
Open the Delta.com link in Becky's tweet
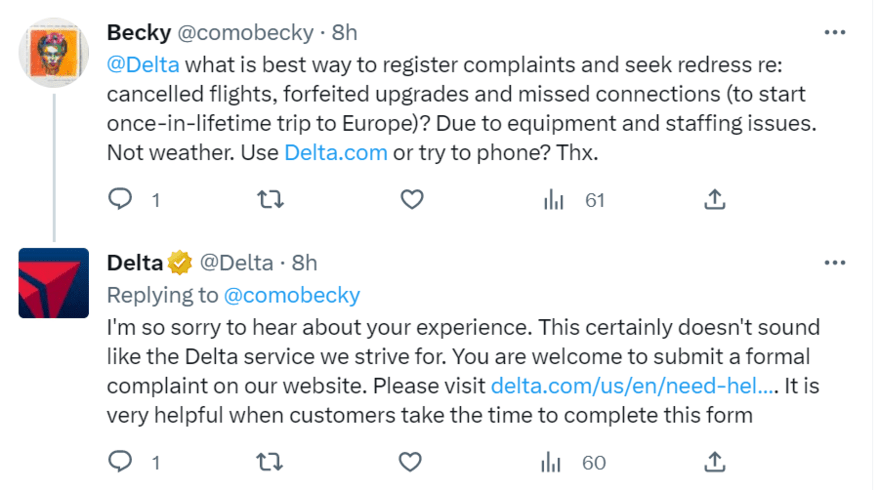tap(336, 154)
